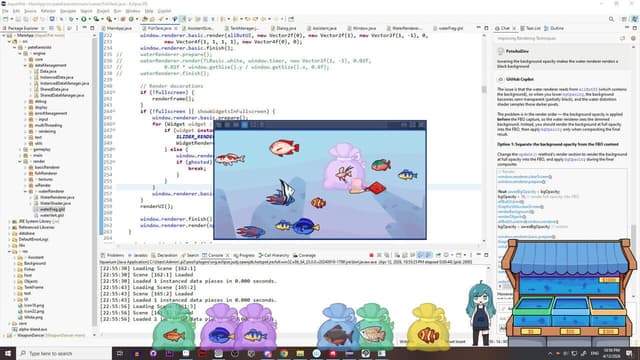Open the File menu

click(5, 11)
